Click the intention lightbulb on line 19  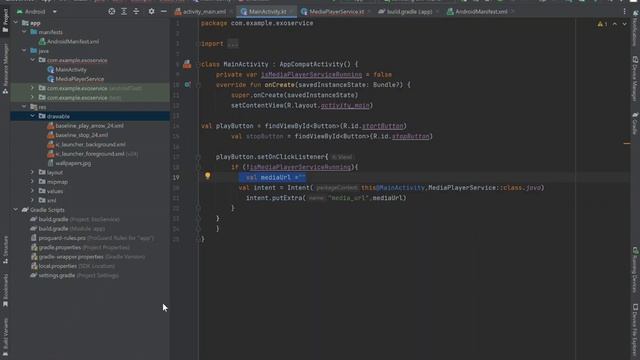pyautogui.click(x=207, y=176)
